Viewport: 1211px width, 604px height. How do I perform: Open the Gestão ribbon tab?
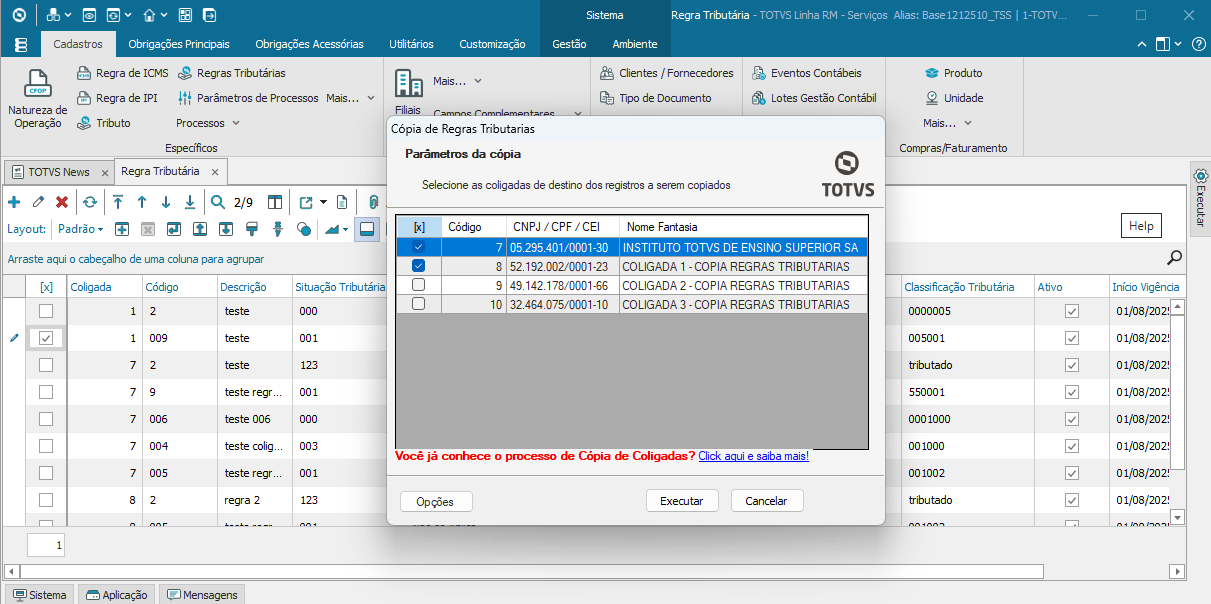coord(569,44)
